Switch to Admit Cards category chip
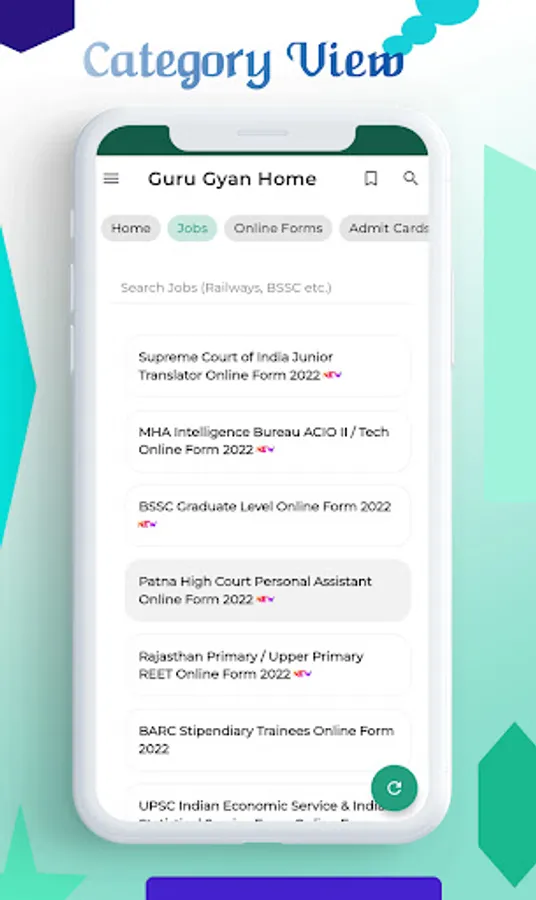The image size is (536, 900). (384, 228)
